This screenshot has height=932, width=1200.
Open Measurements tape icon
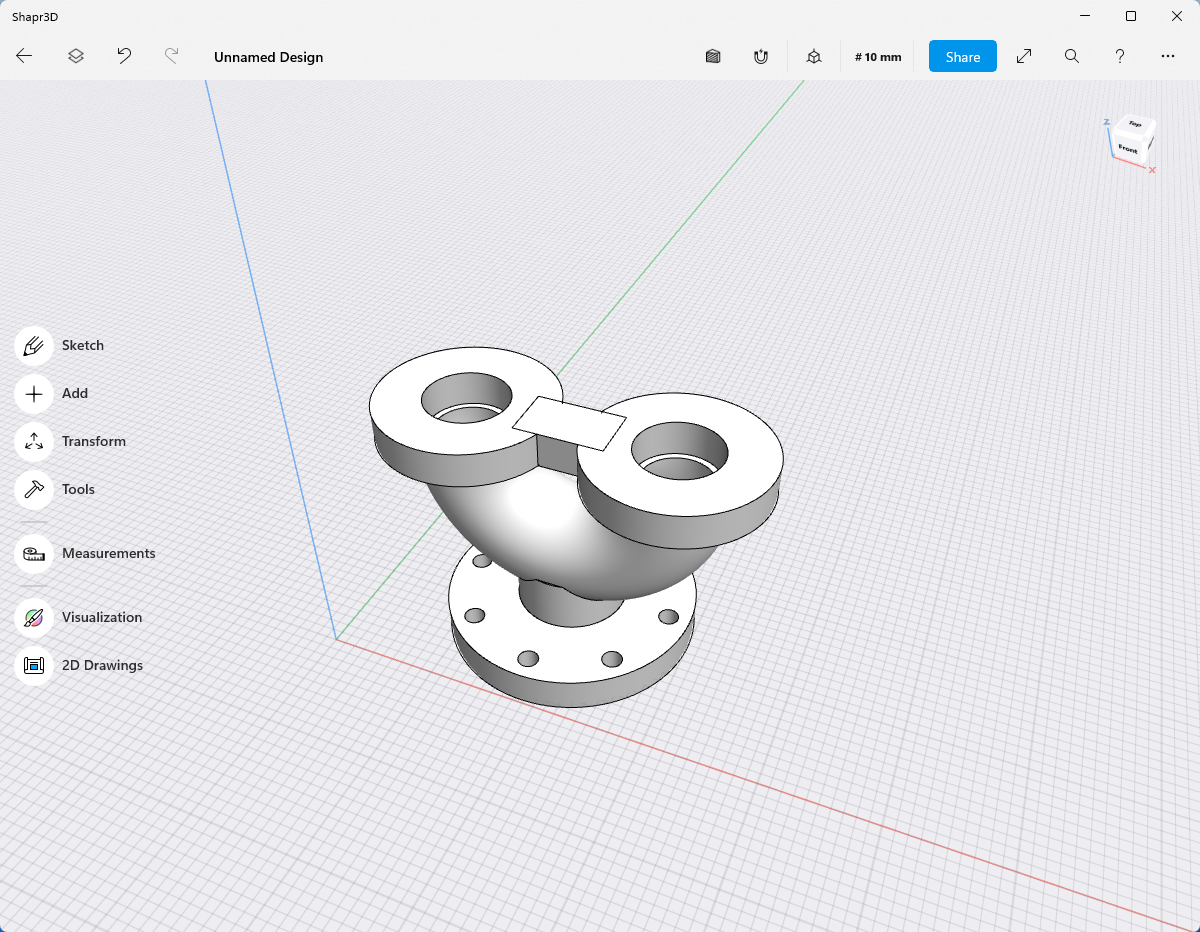(x=34, y=553)
